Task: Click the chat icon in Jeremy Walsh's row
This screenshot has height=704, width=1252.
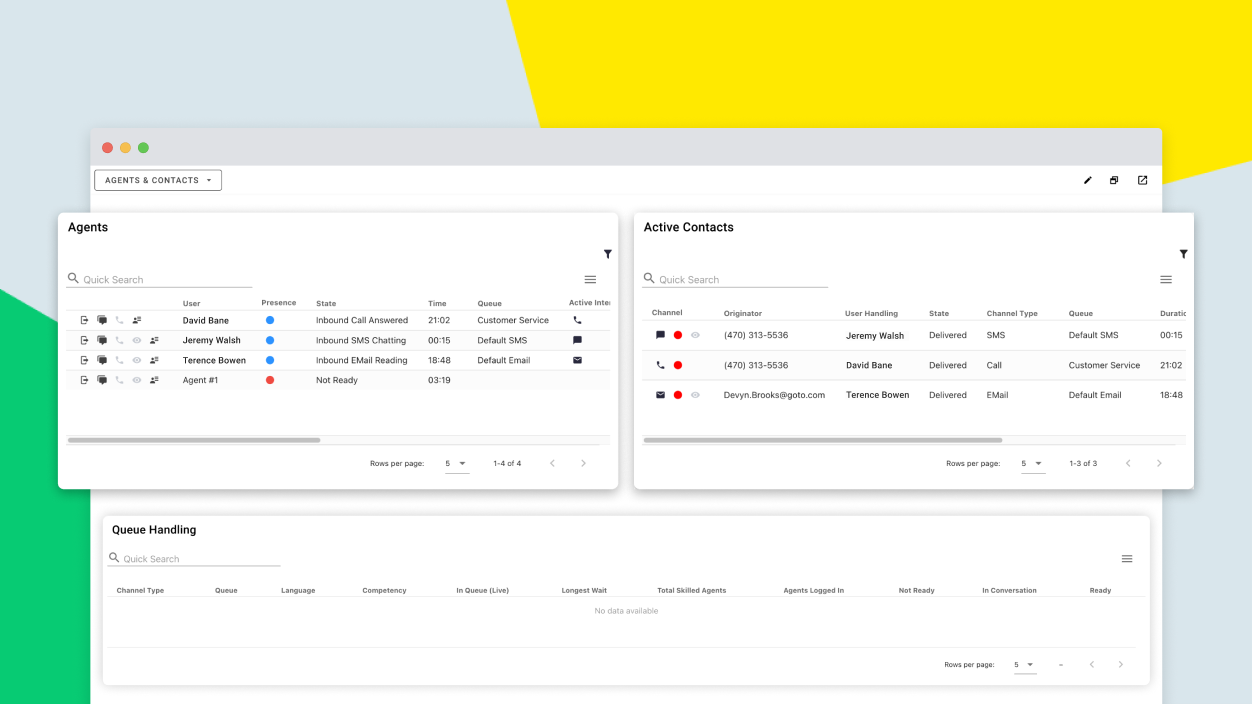Action: (x=102, y=340)
